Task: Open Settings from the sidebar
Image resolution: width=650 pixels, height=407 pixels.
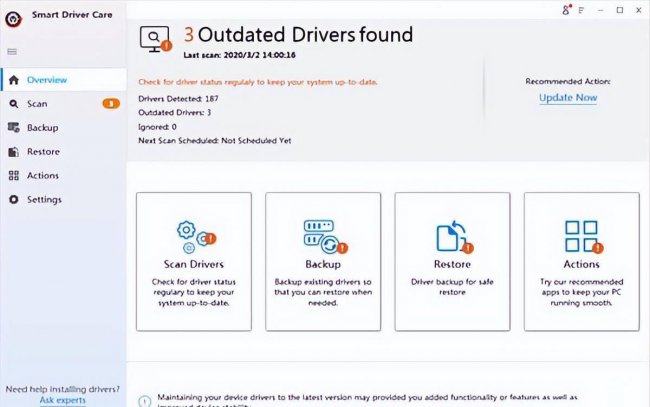Action: point(63,199)
